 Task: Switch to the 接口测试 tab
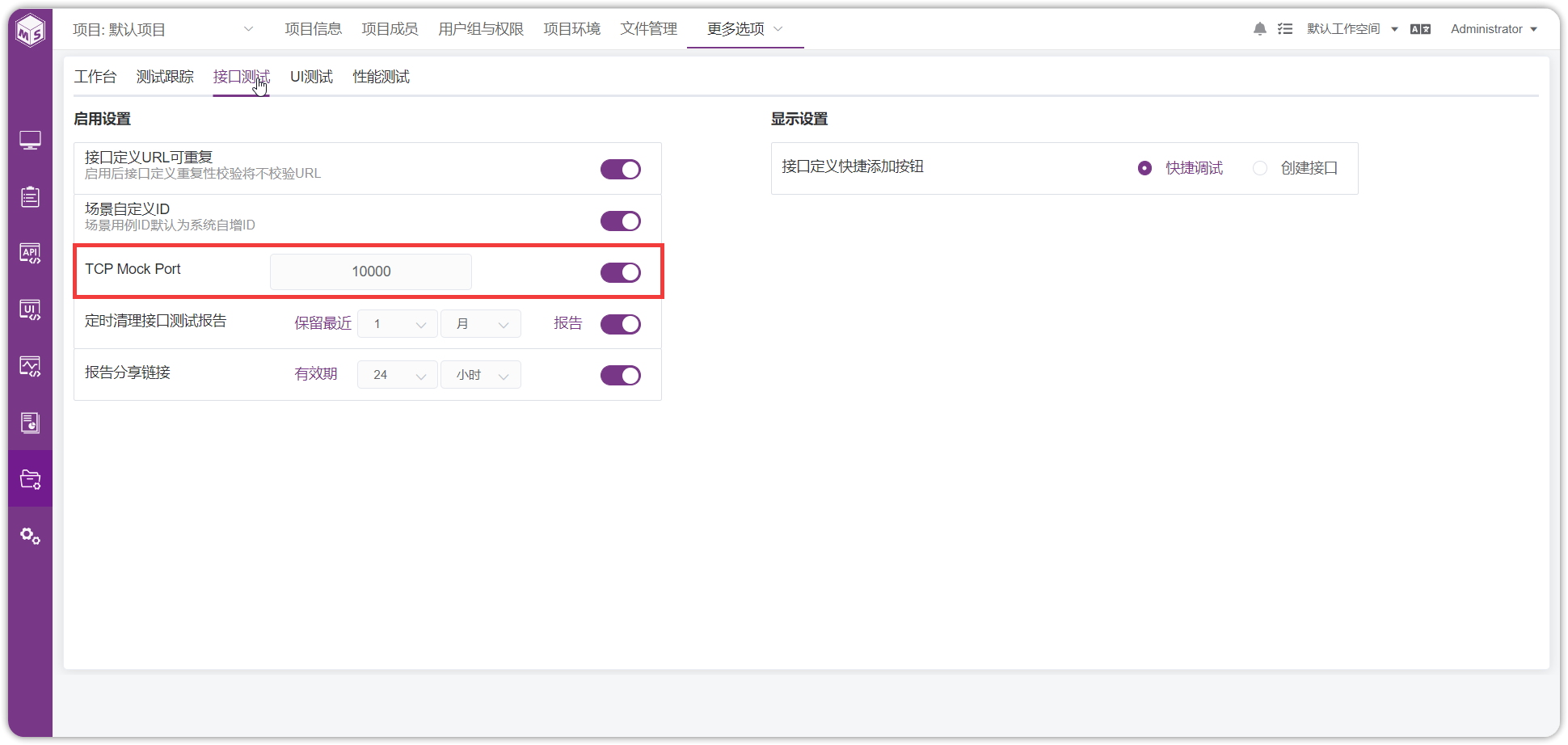[241, 77]
